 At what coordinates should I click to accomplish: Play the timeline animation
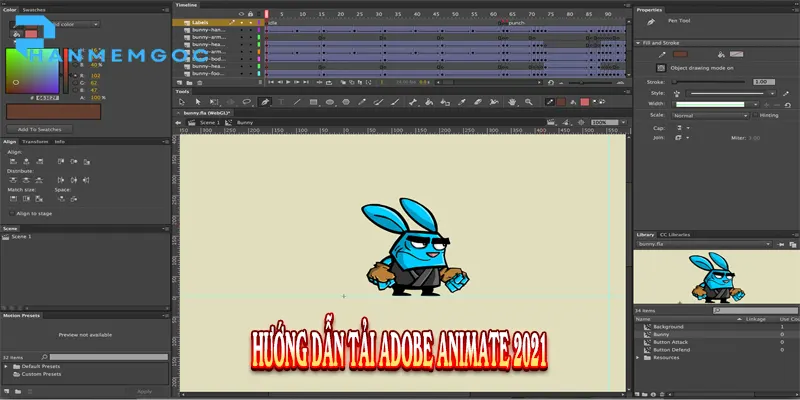click(x=288, y=82)
